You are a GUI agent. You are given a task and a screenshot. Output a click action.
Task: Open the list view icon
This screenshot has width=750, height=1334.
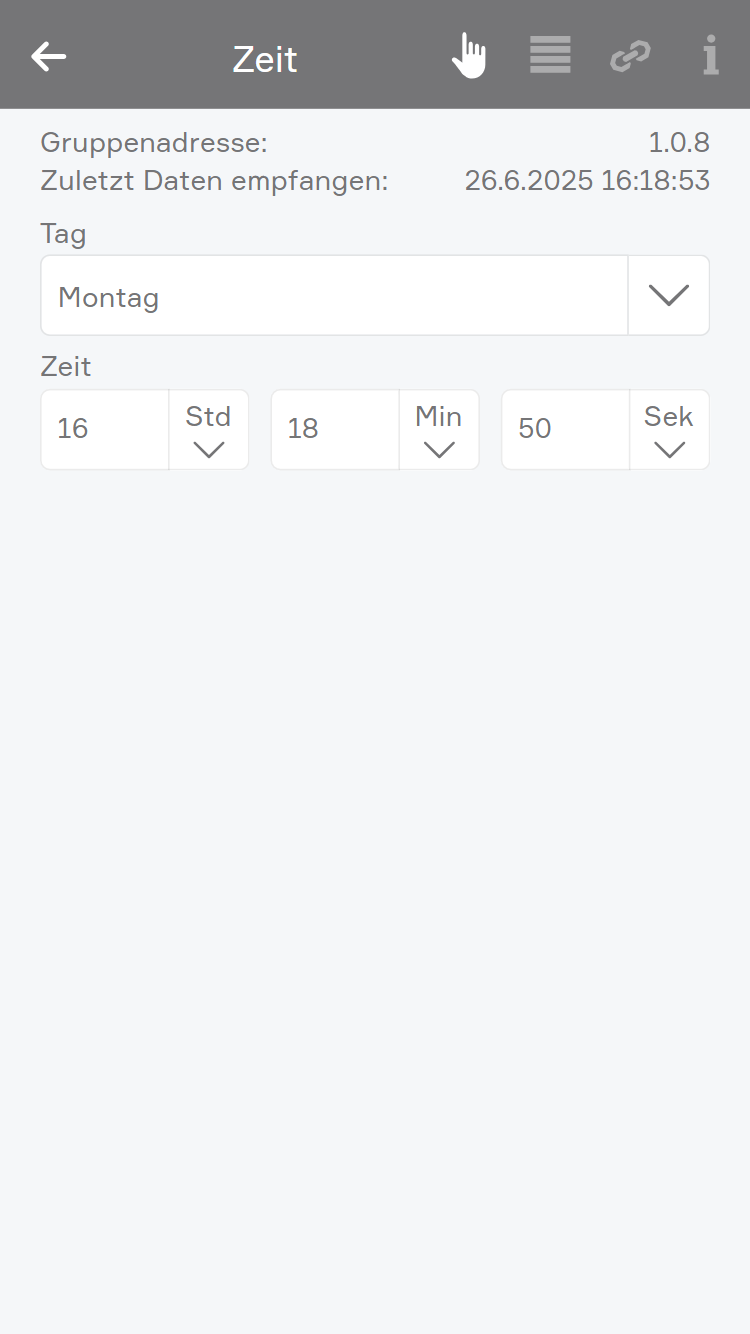[x=550, y=55]
